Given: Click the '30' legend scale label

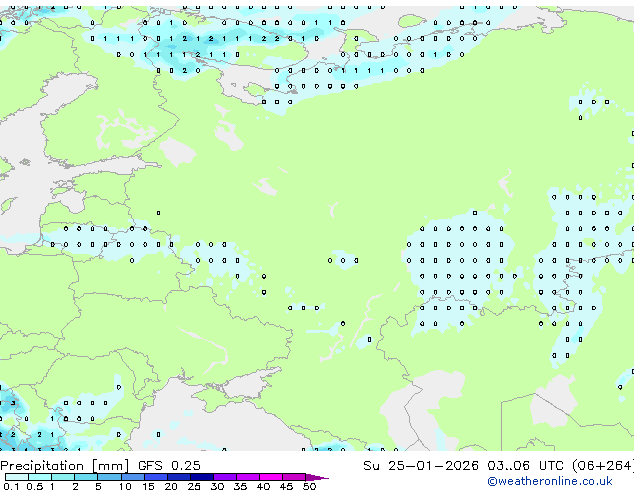Looking at the screenshot, I should click(x=217, y=486).
